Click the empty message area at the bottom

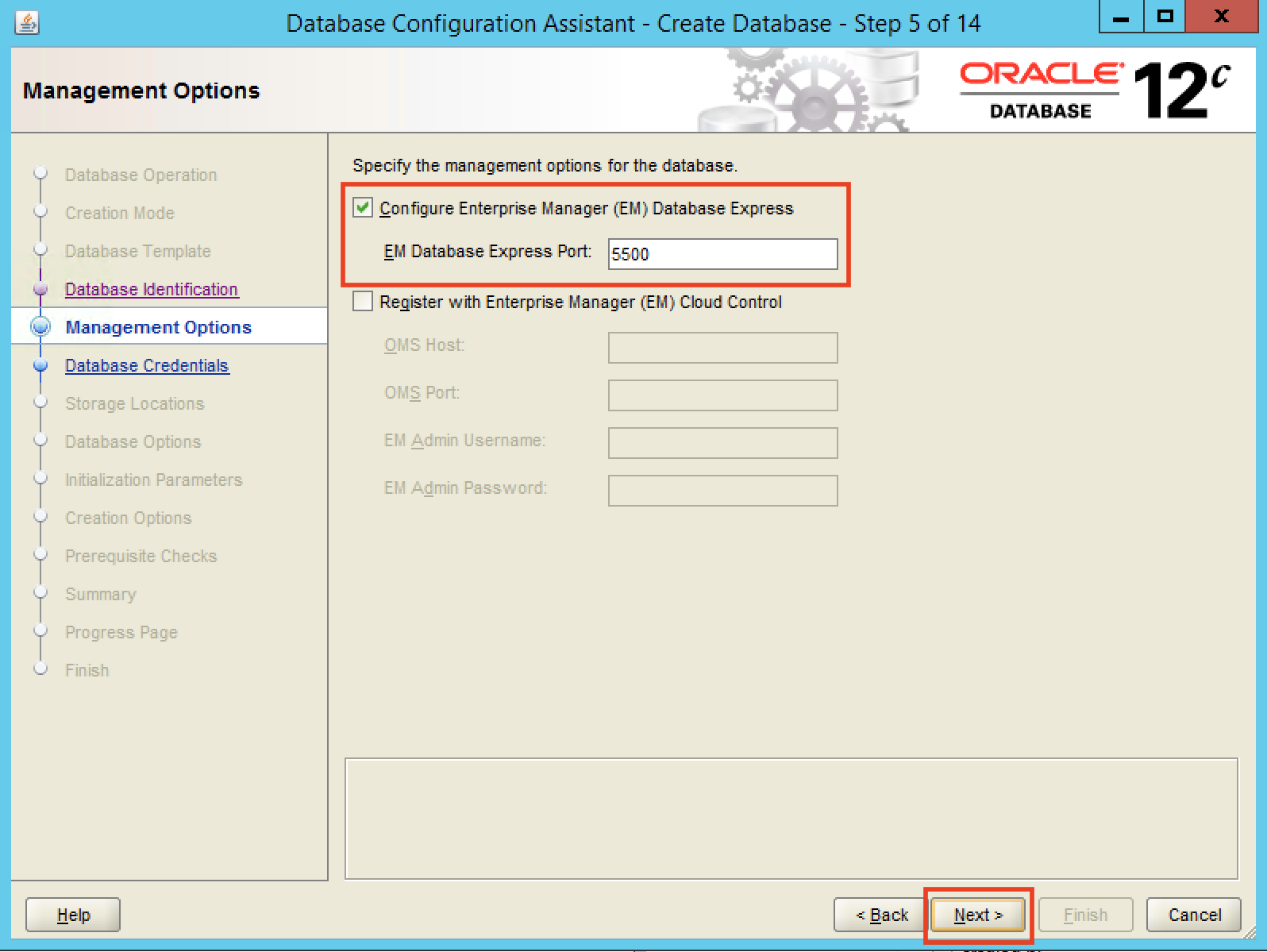791,819
